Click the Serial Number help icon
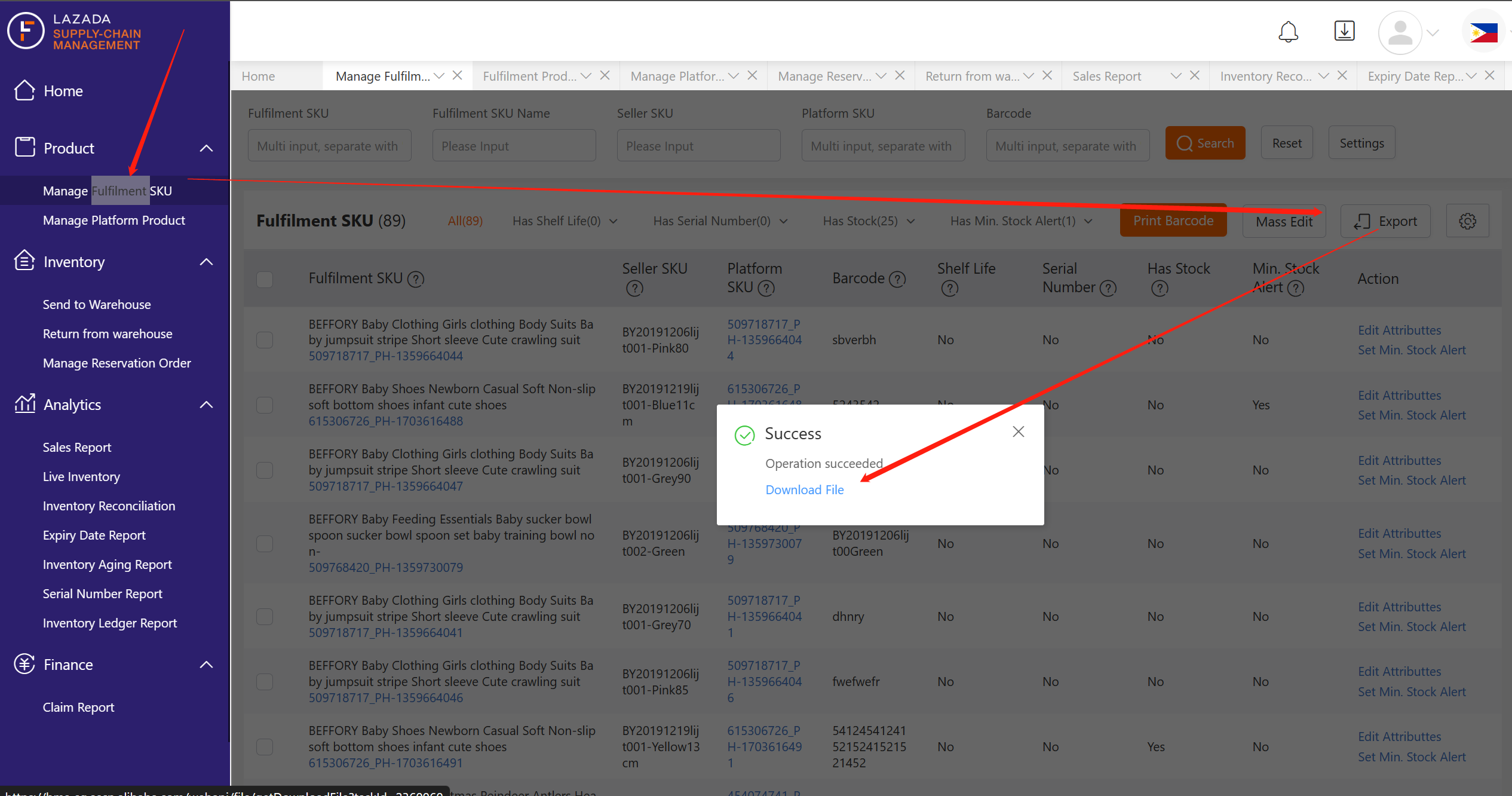Image resolution: width=1512 pixels, height=796 pixels. coord(1108,288)
